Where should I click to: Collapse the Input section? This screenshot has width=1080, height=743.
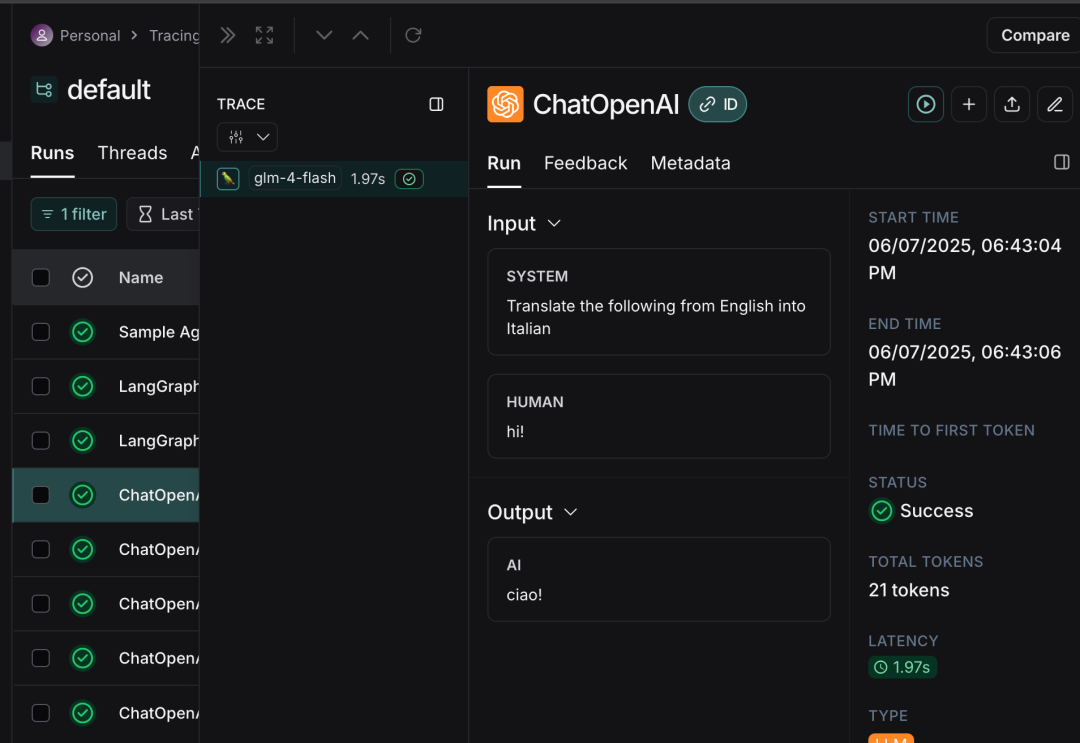tap(554, 223)
